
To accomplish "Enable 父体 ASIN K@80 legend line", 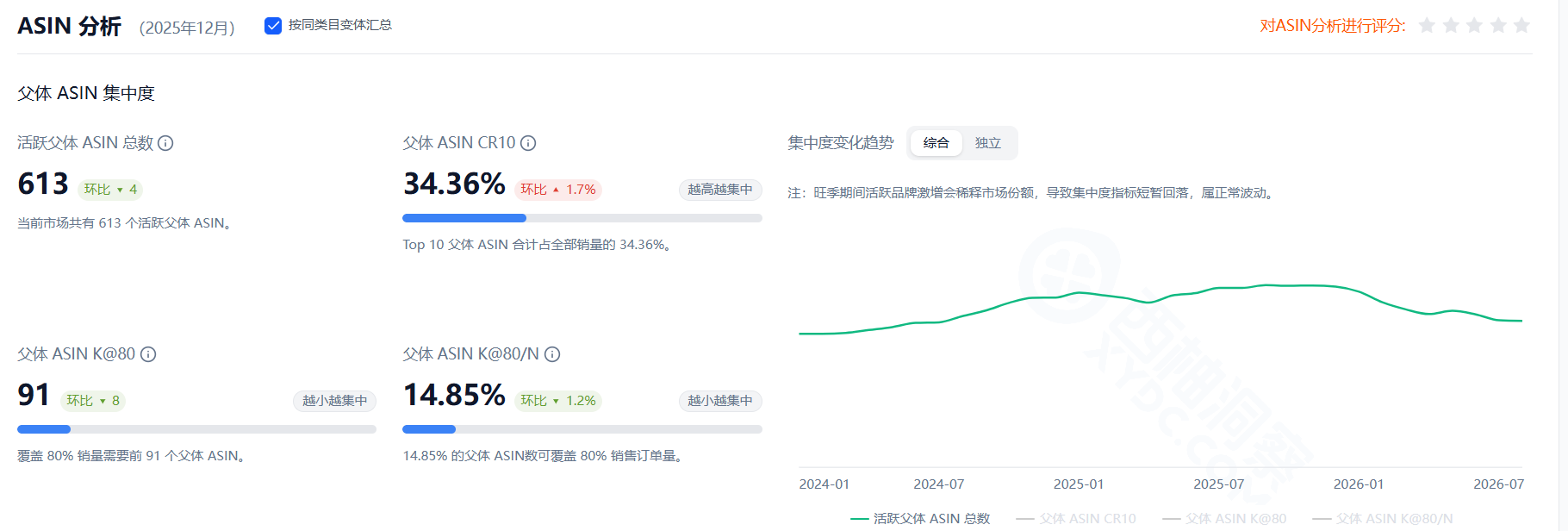I will [x=1224, y=518].
